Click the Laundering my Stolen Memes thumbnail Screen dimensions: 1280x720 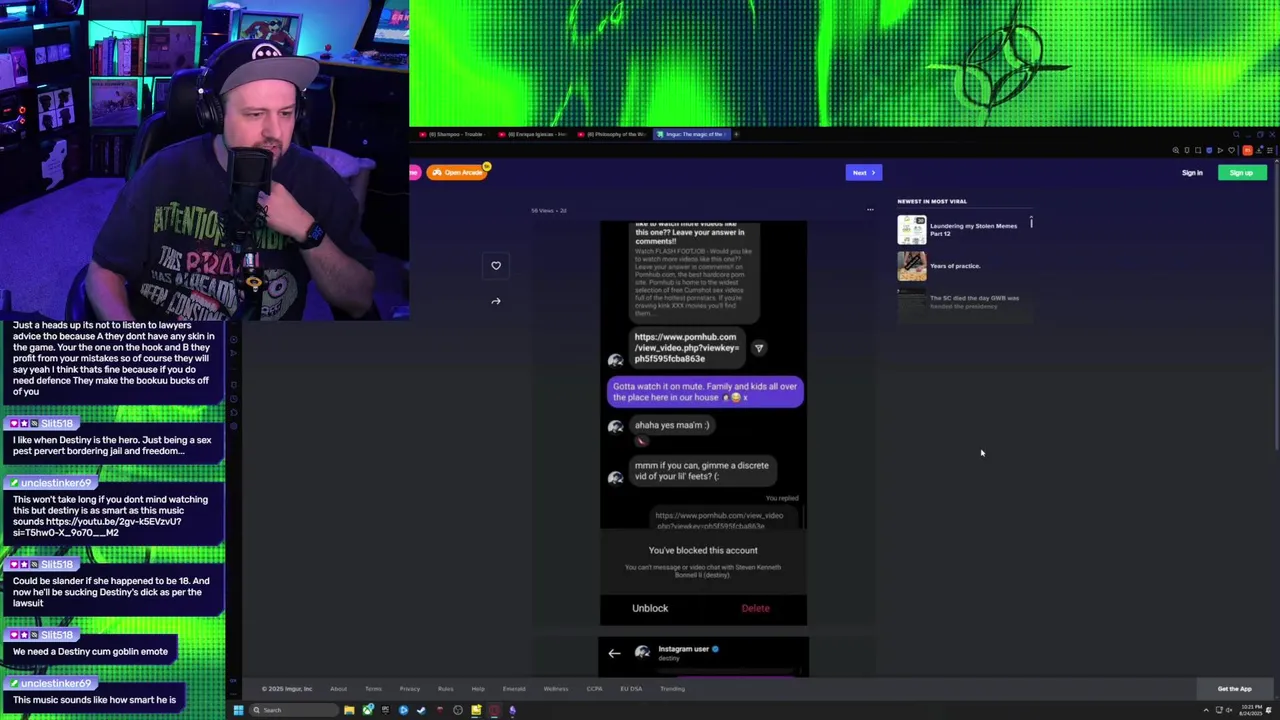coord(911,230)
